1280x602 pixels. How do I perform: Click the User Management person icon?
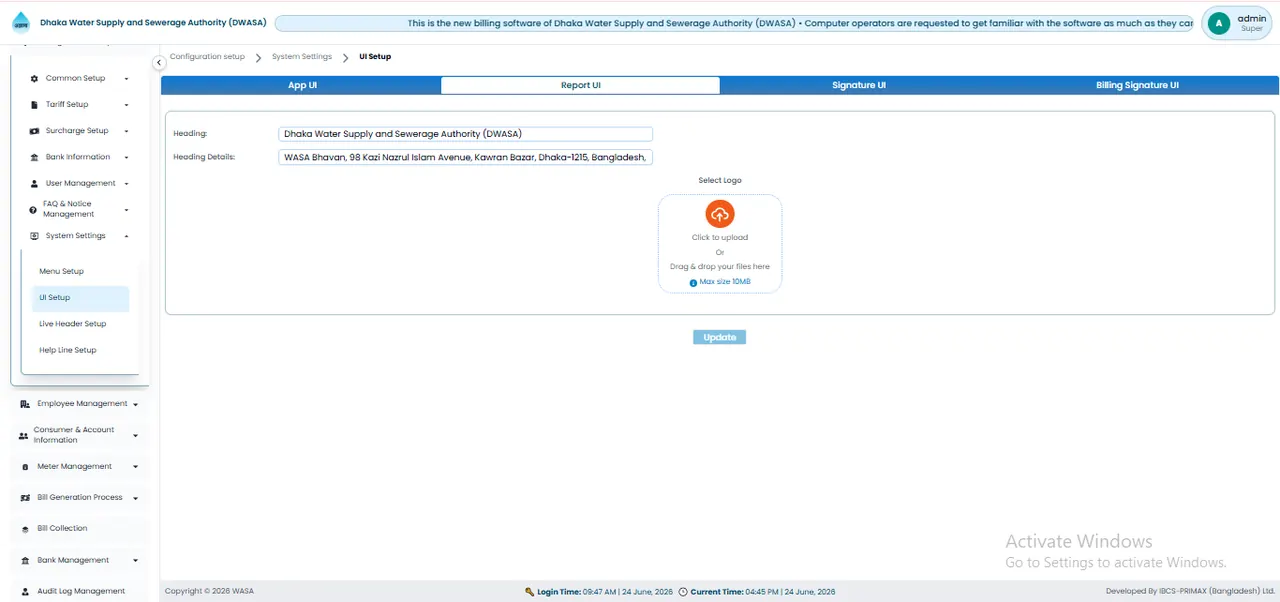34,184
